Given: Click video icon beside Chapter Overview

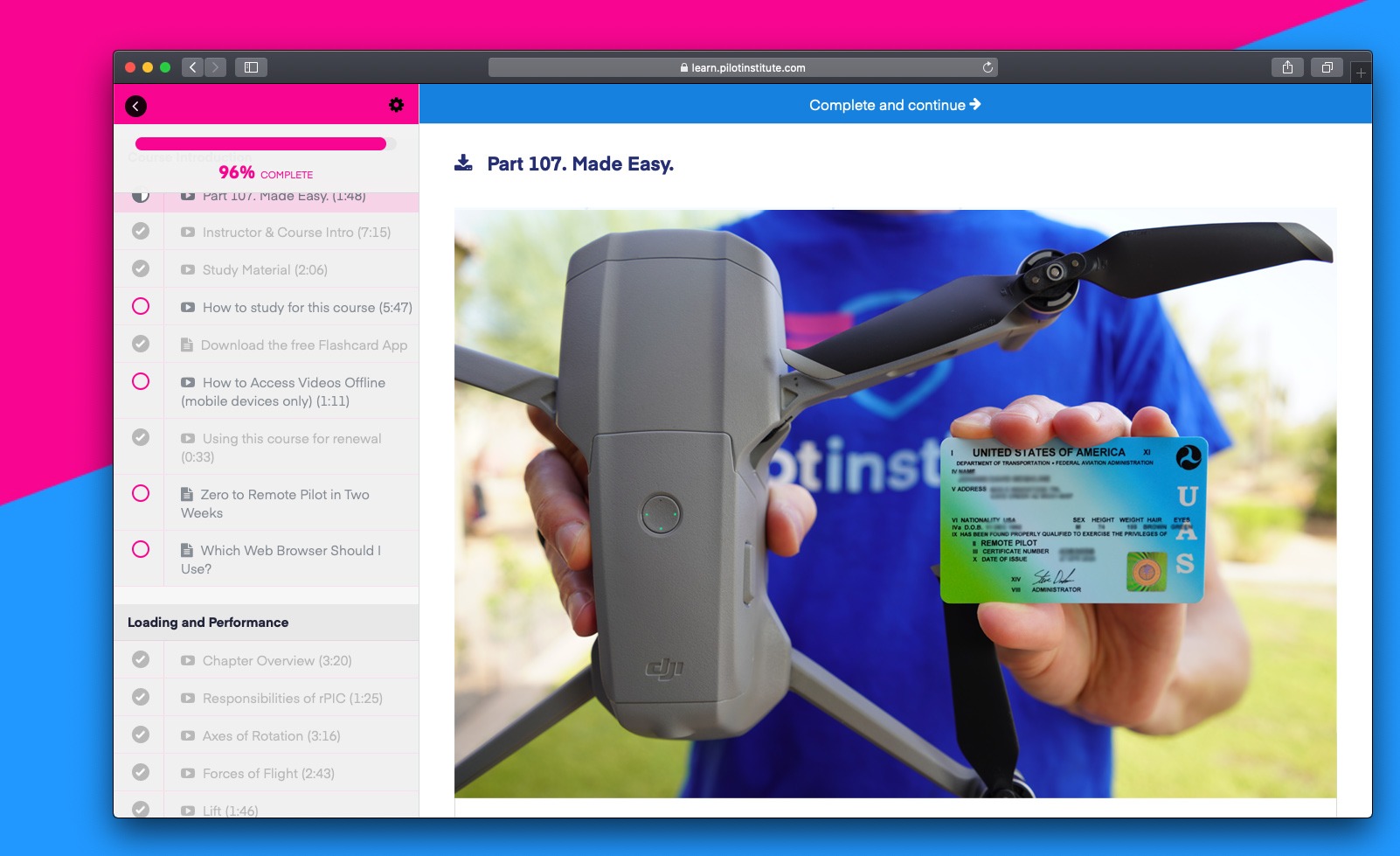Looking at the screenshot, I should coord(188,660).
